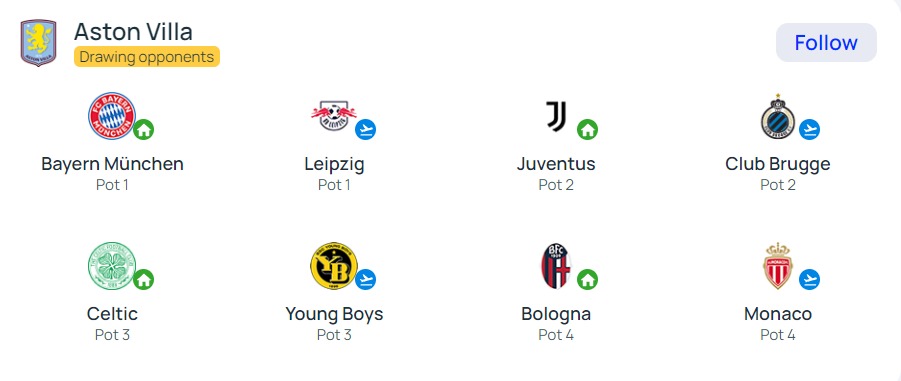Click the Drawing opponents status badge
The width and height of the screenshot is (901, 381).
(147, 57)
